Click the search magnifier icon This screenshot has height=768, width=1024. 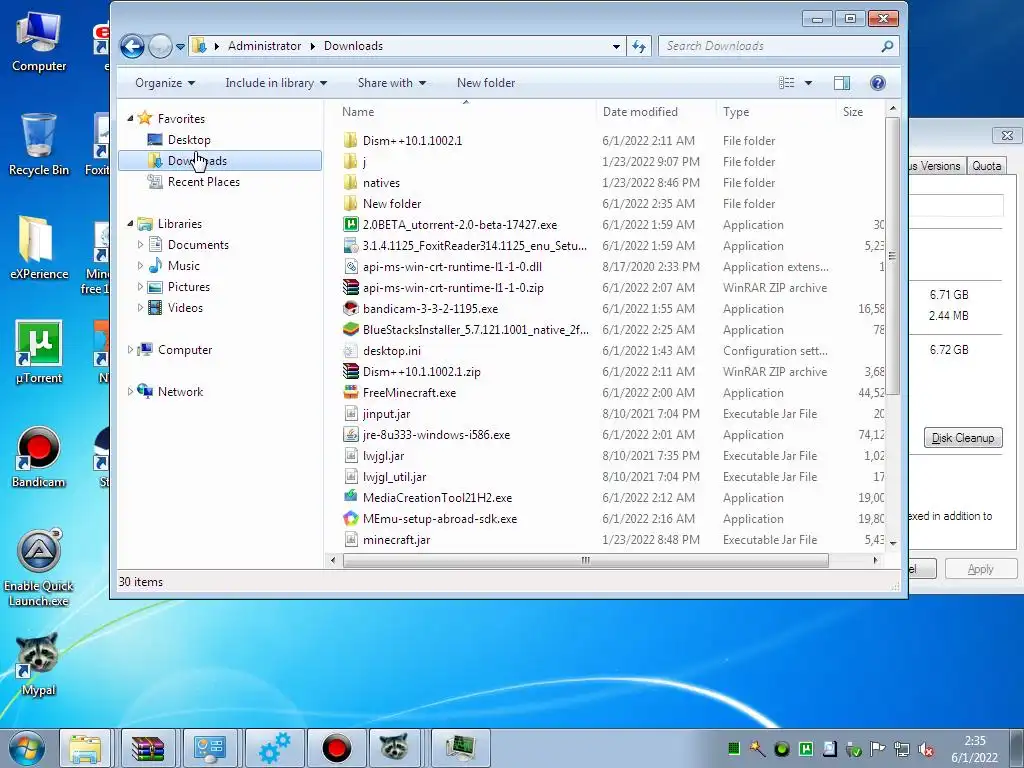(x=887, y=46)
